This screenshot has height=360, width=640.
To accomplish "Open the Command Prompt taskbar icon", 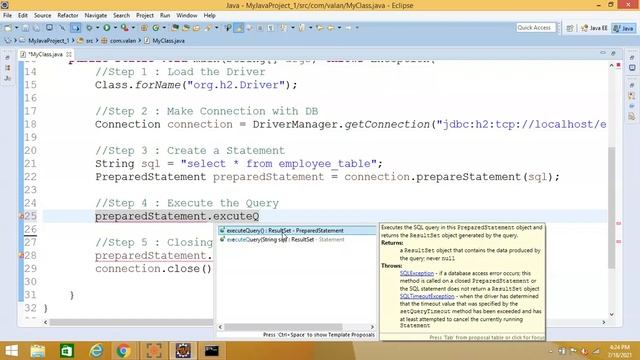I will coord(211,351).
